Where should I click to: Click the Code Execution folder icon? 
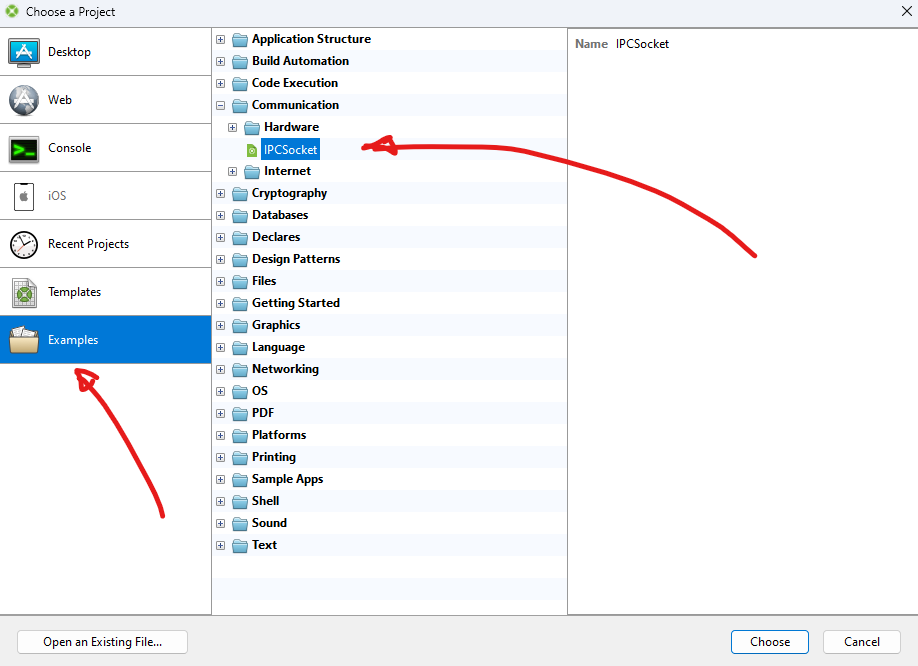click(x=240, y=84)
